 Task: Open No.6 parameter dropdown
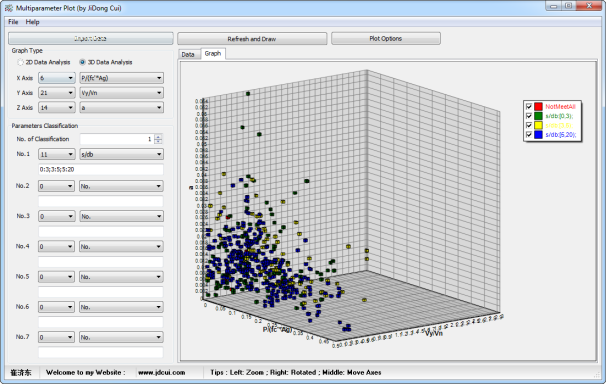coord(121,307)
